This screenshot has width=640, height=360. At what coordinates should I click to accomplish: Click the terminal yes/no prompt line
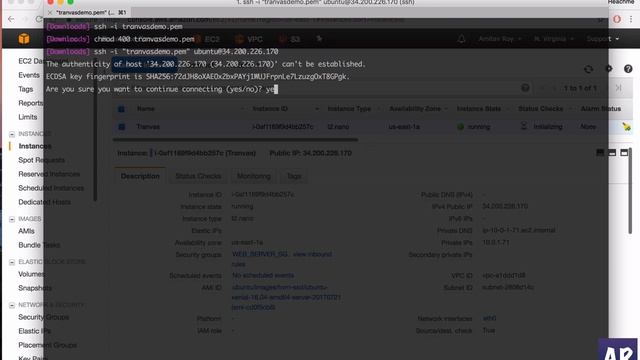click(162, 89)
